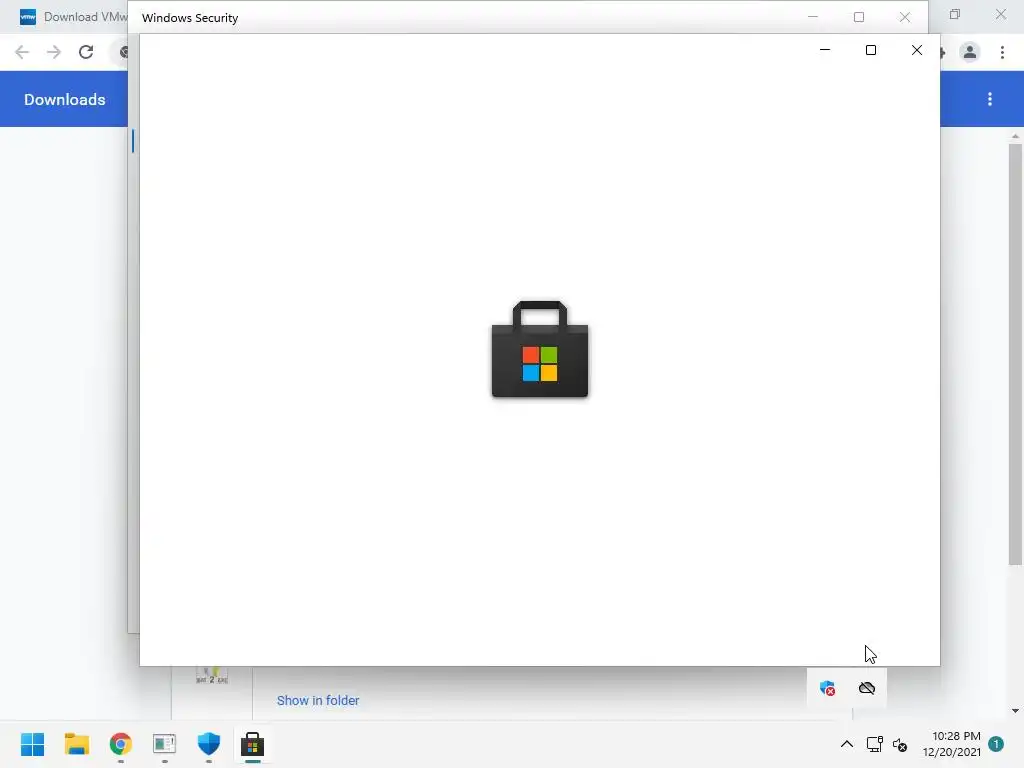Close the Microsoft Store window
This screenshot has height=768, width=1024.
(x=917, y=50)
